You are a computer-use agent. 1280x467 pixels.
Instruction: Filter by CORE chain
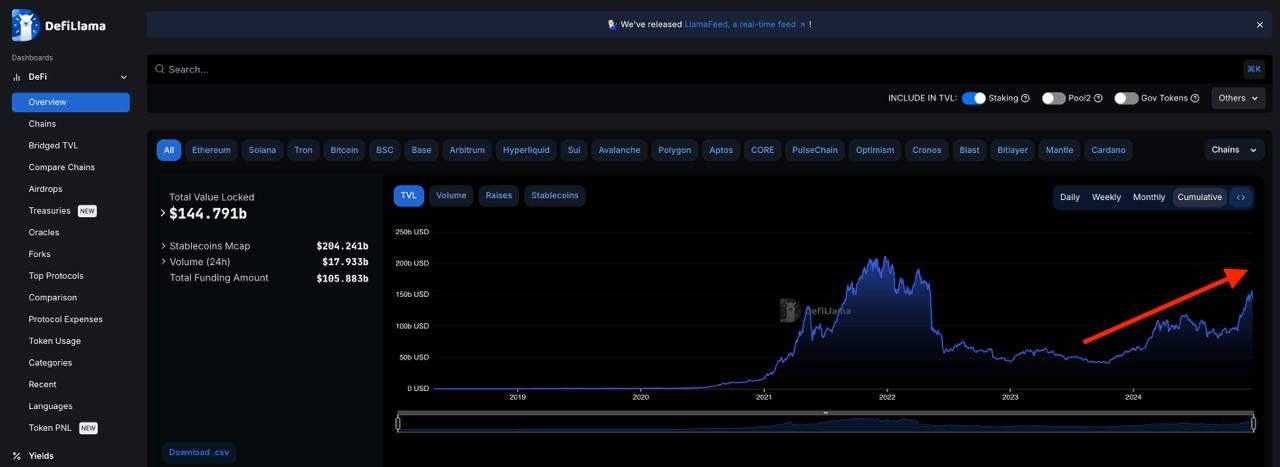point(762,150)
